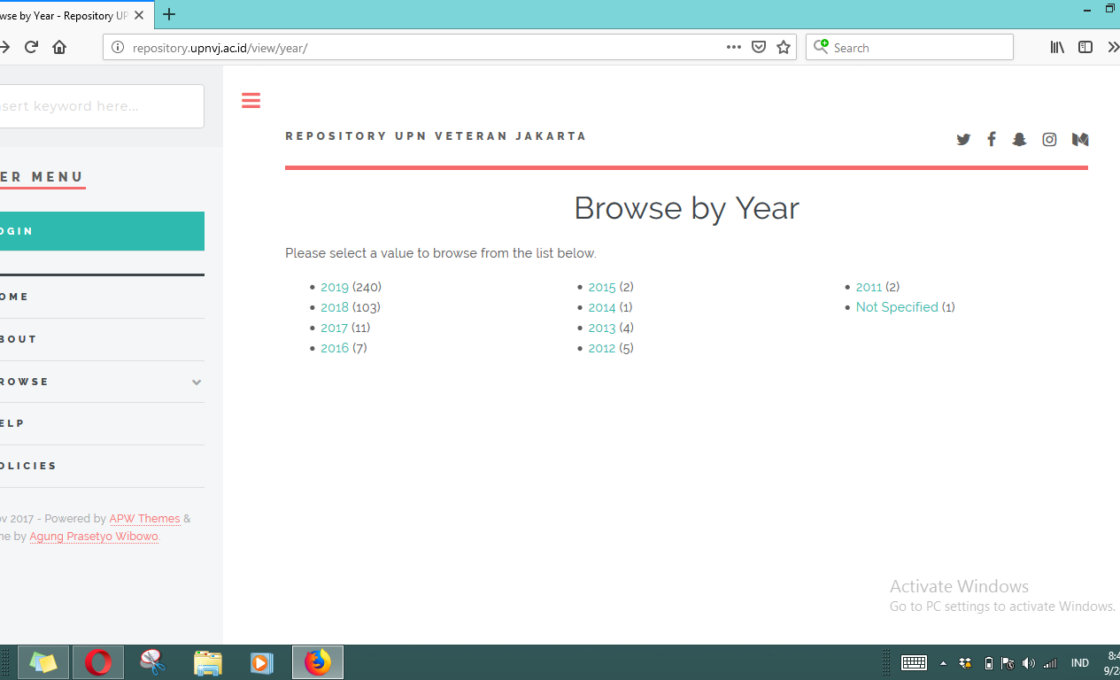
Task: Open the Facebook social icon
Action: tap(991, 140)
